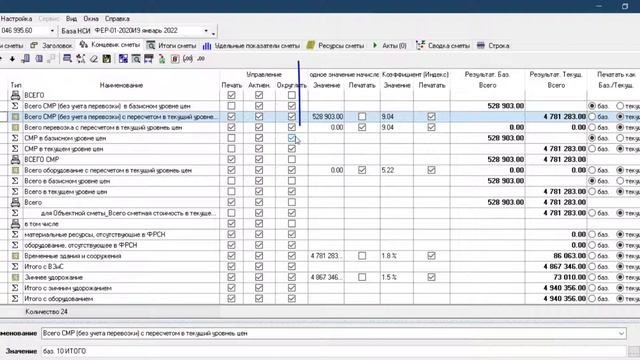Click the blue checkered grid toolbar icon
The height and width of the screenshot is (360, 640).
(x=123, y=59)
